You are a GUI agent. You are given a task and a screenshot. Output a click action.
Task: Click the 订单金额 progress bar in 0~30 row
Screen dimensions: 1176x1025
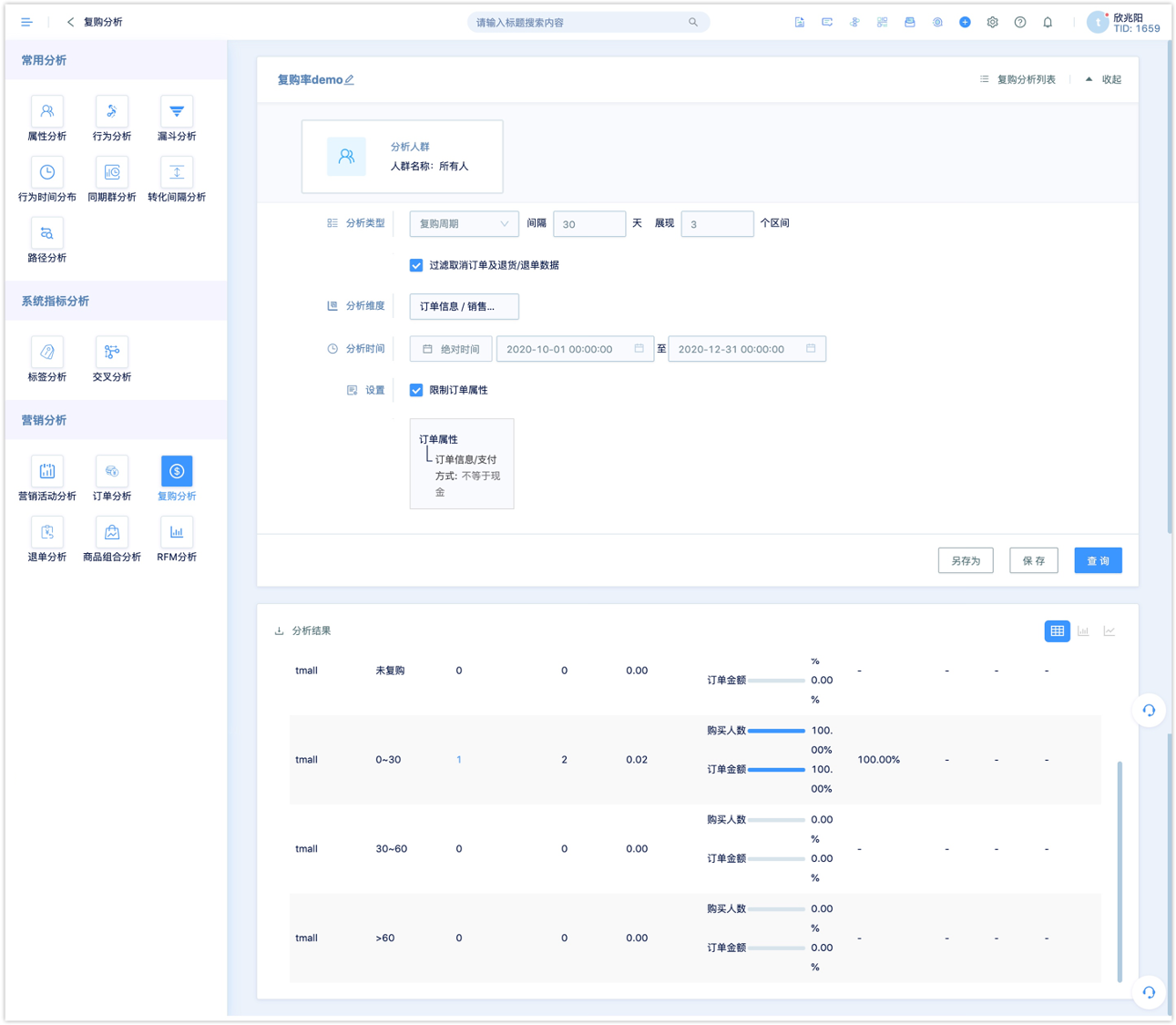(776, 770)
